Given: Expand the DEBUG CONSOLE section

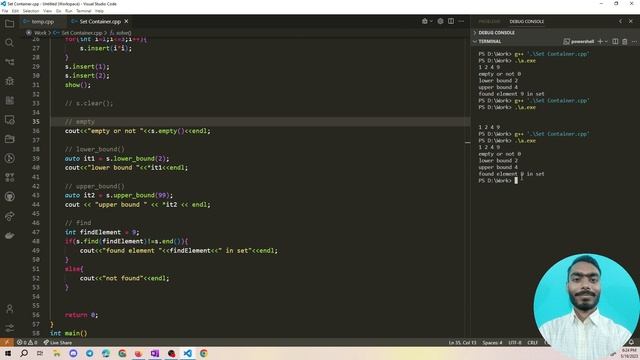Looking at the screenshot, I should click(496, 32).
